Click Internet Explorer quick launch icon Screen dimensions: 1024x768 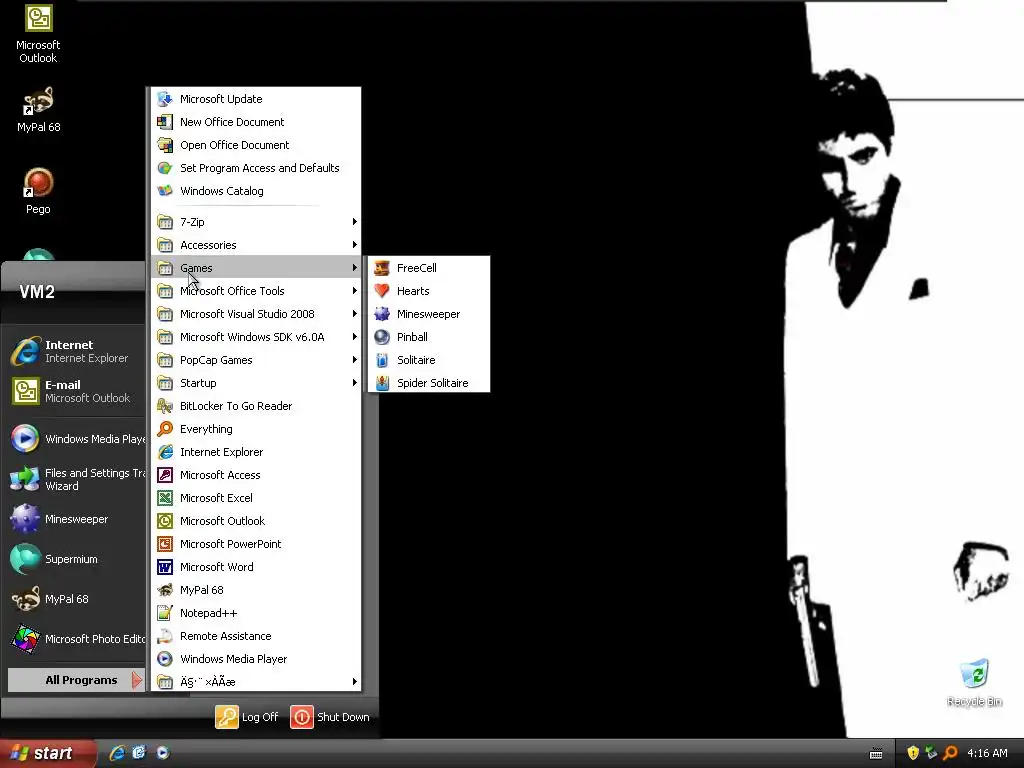click(x=117, y=753)
